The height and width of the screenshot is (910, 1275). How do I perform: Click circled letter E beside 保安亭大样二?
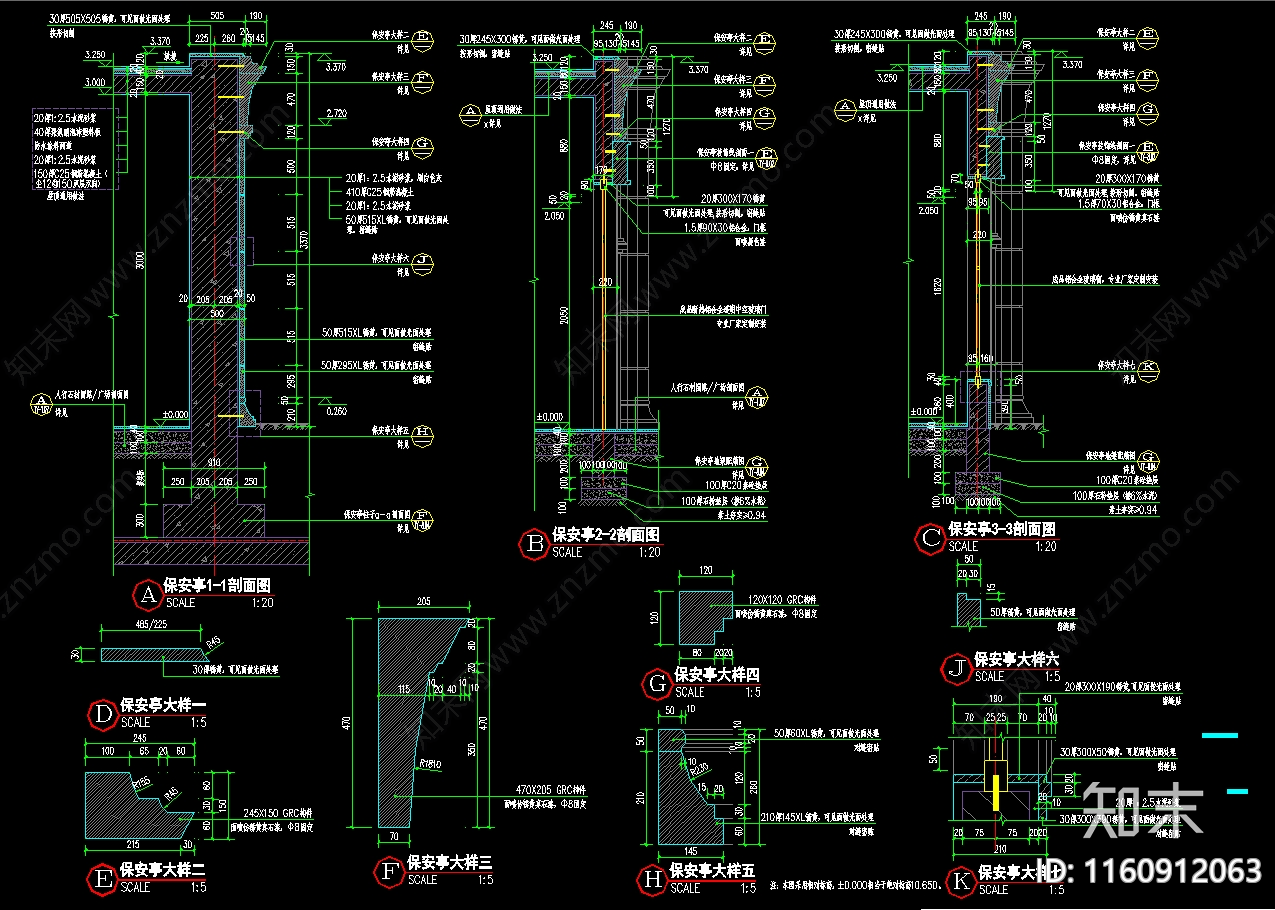103,879
